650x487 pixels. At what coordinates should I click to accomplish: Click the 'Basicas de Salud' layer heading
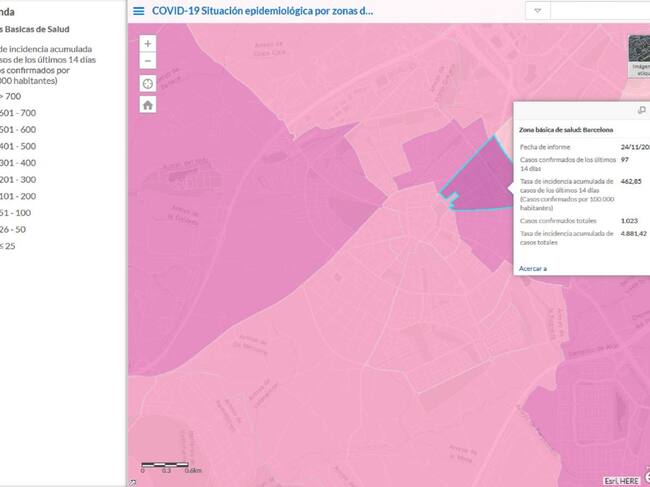tap(35, 28)
